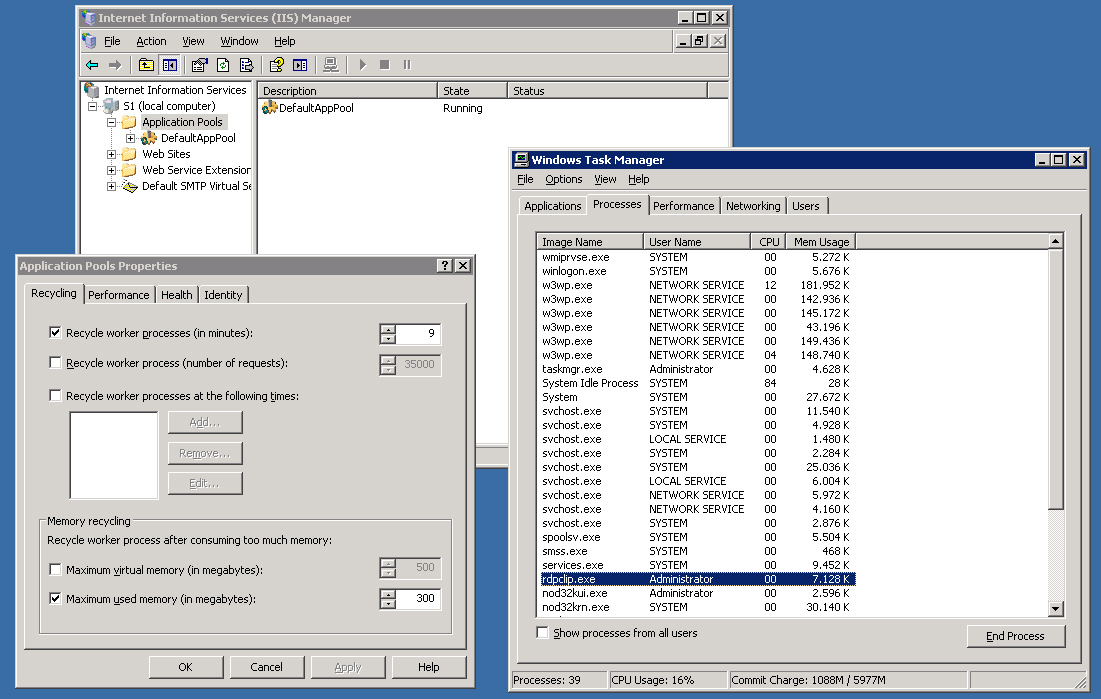The image size is (1101, 699).
Task: Enable Recycle worker process (number of requests)
Action: click(55, 362)
